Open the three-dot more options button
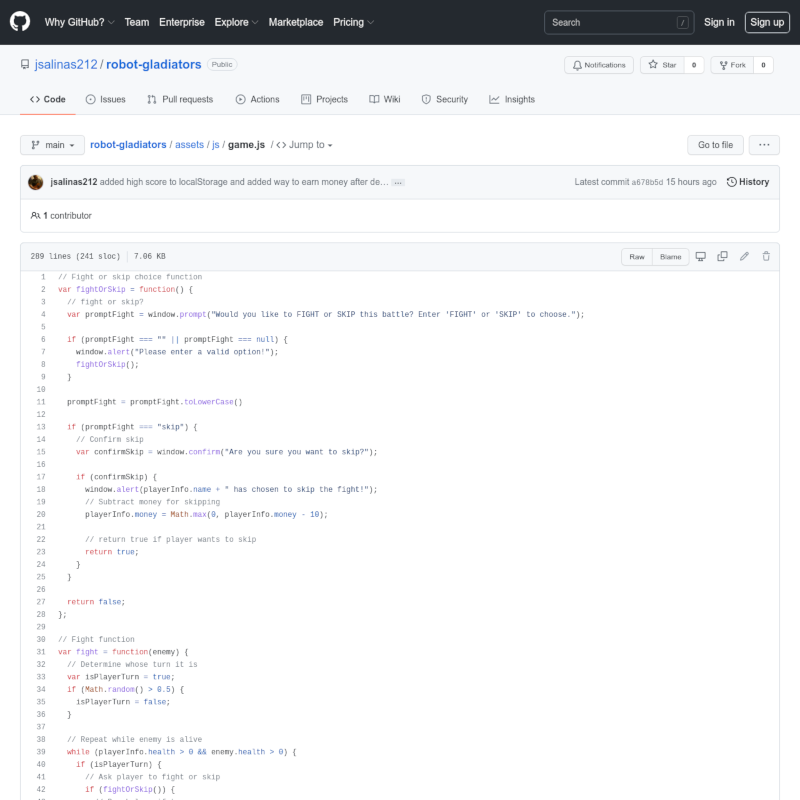This screenshot has width=800, height=800. (764, 145)
